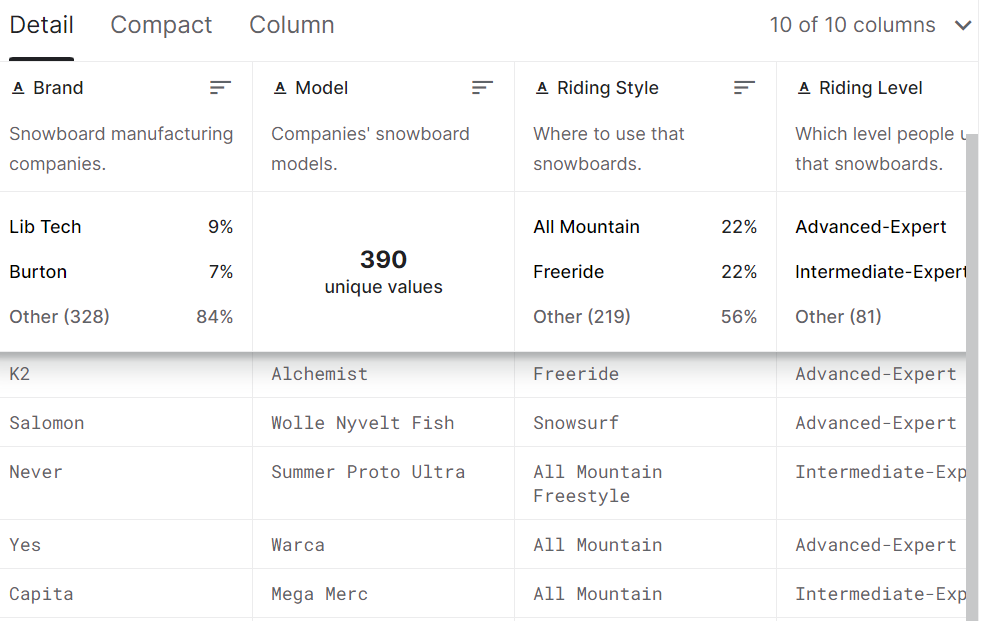Click the Riding Style sort icon
This screenshot has width=996, height=621.
tap(744, 88)
